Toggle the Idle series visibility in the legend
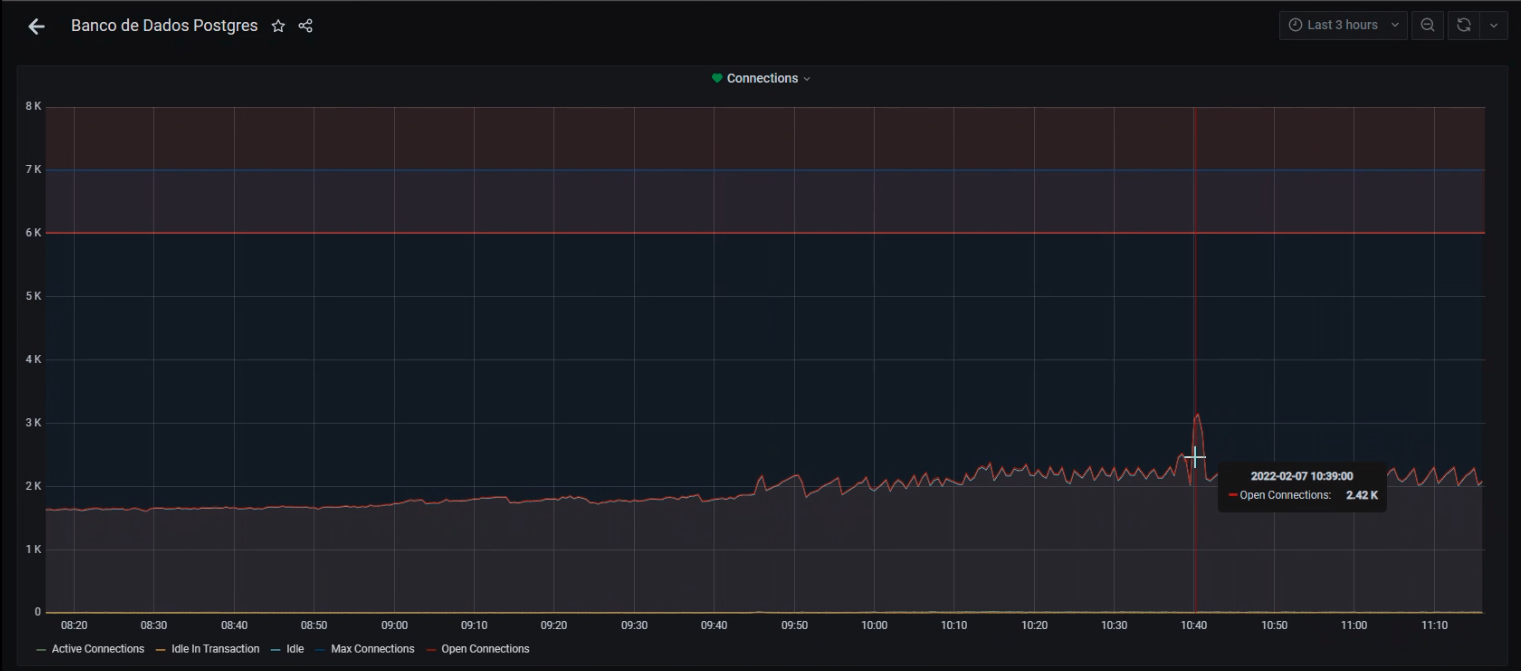 pos(294,649)
